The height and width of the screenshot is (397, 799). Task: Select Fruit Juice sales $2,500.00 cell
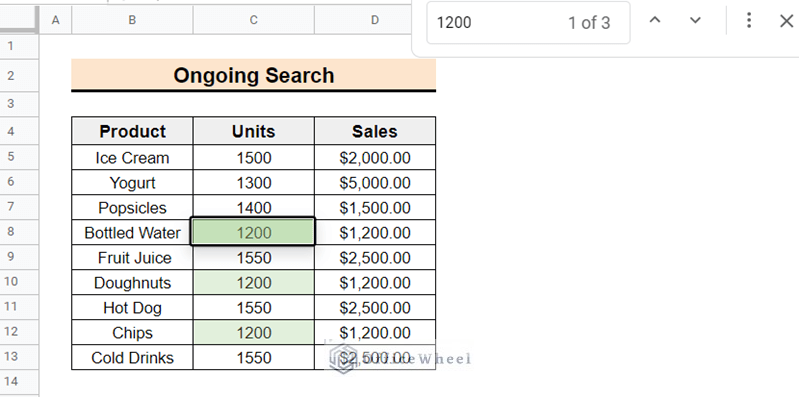375,257
